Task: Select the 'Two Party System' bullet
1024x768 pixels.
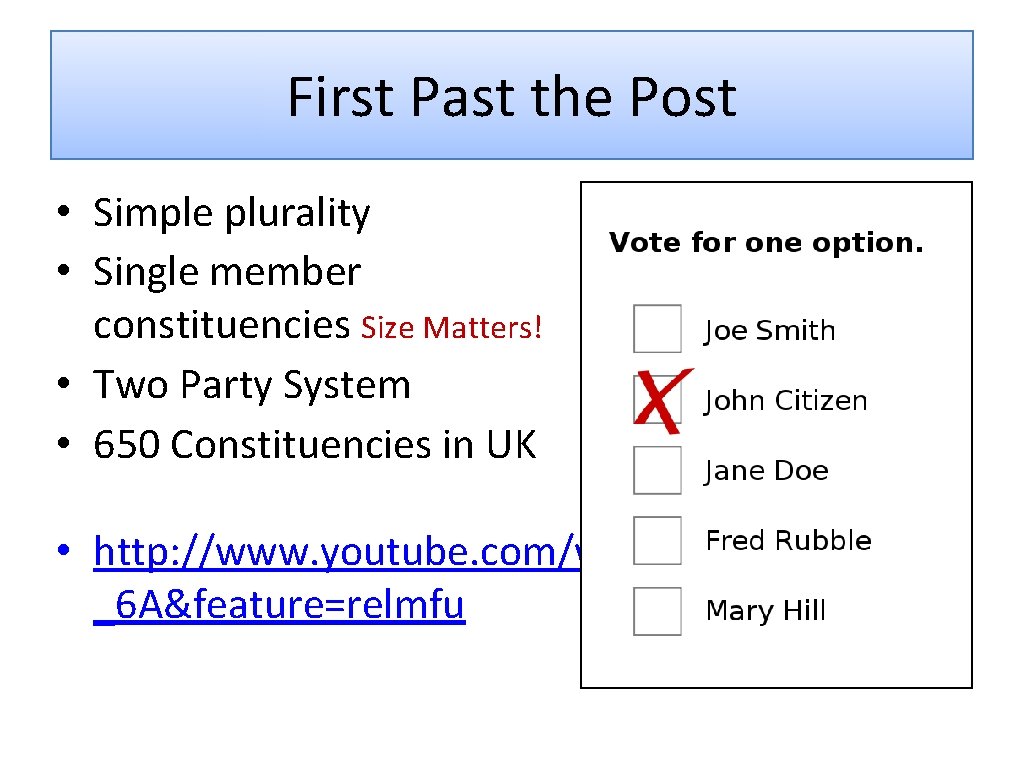Action: (x=252, y=385)
